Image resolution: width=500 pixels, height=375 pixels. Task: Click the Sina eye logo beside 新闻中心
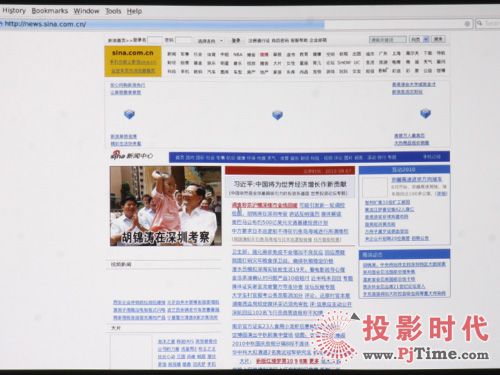tap(117, 155)
